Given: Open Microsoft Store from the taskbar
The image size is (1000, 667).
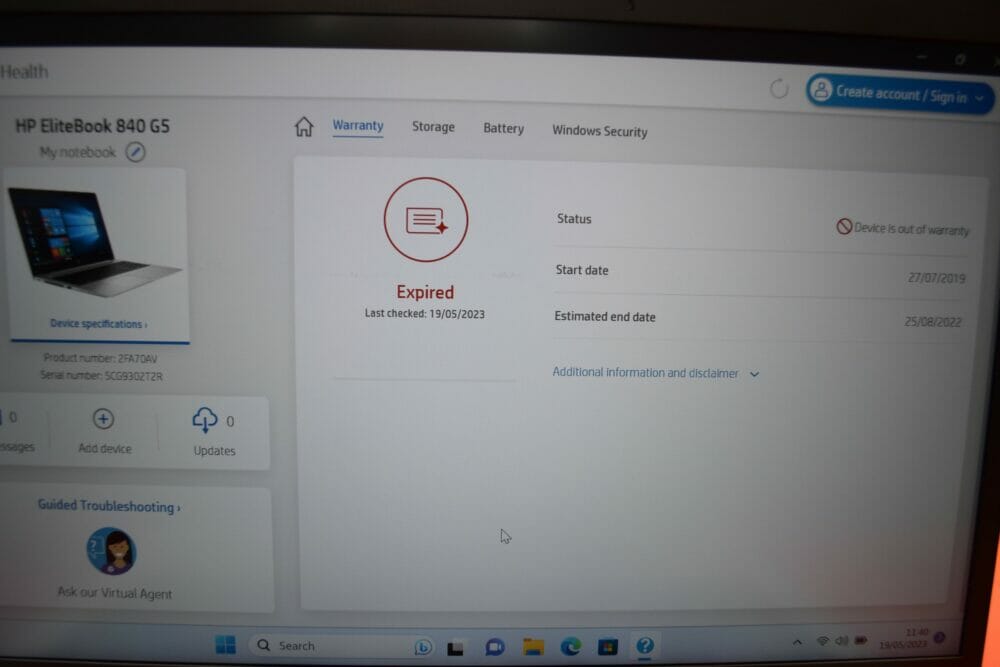Looking at the screenshot, I should [x=607, y=647].
